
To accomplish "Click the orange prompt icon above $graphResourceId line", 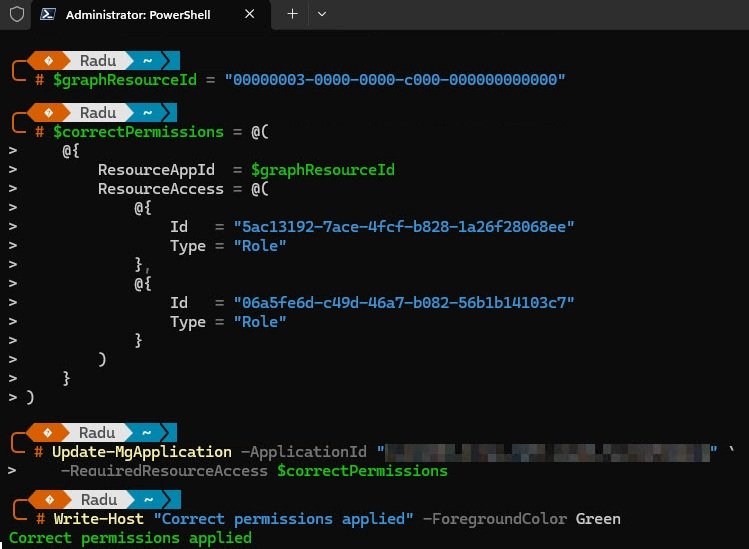I will tap(48, 60).
